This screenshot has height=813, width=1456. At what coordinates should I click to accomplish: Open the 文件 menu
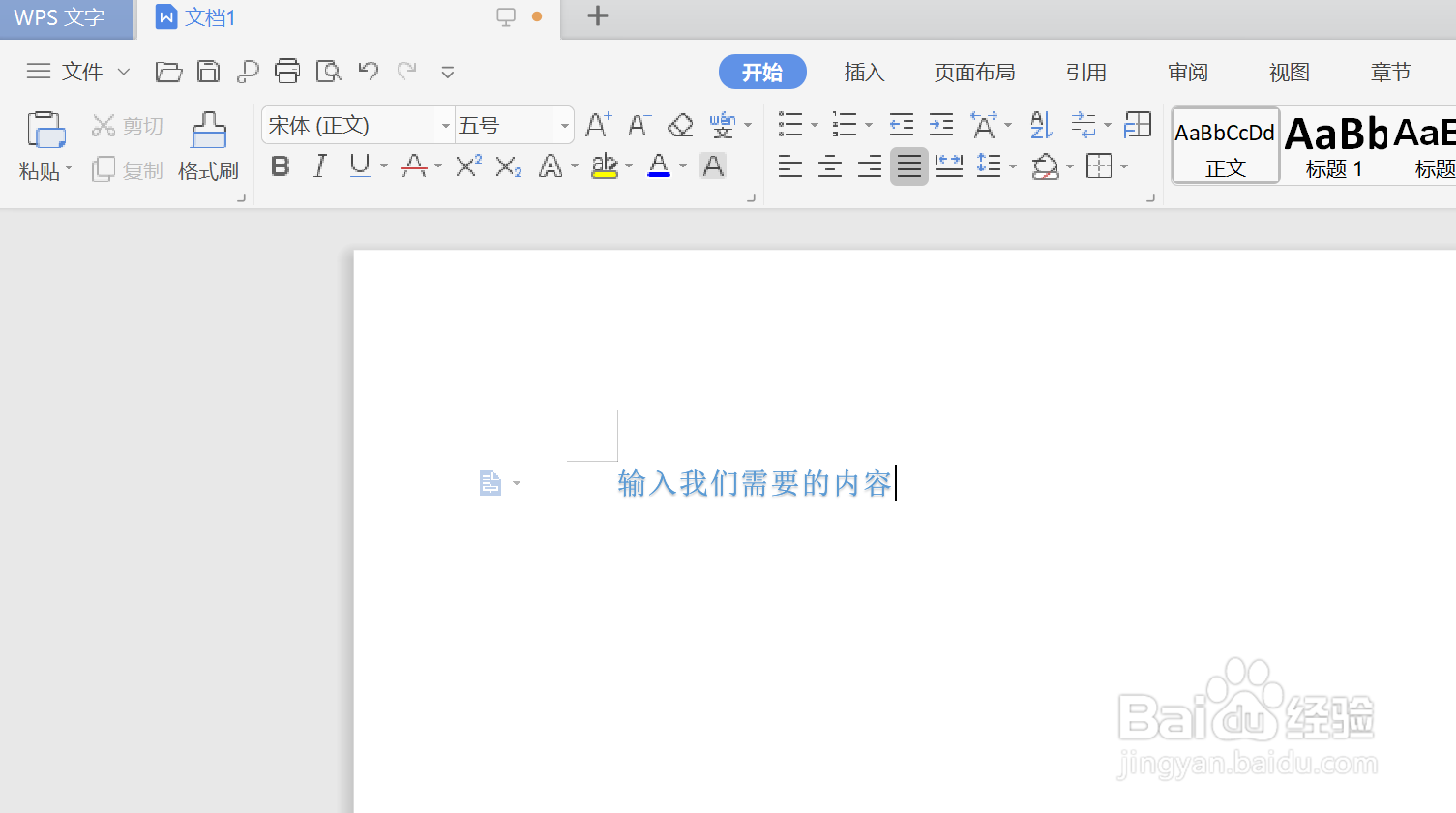tap(82, 71)
